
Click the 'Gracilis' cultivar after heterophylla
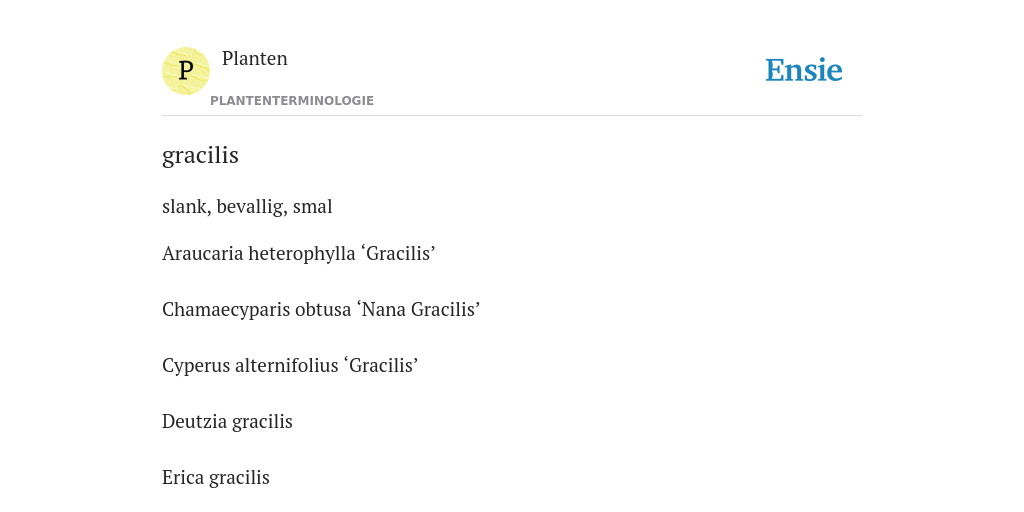tap(398, 253)
